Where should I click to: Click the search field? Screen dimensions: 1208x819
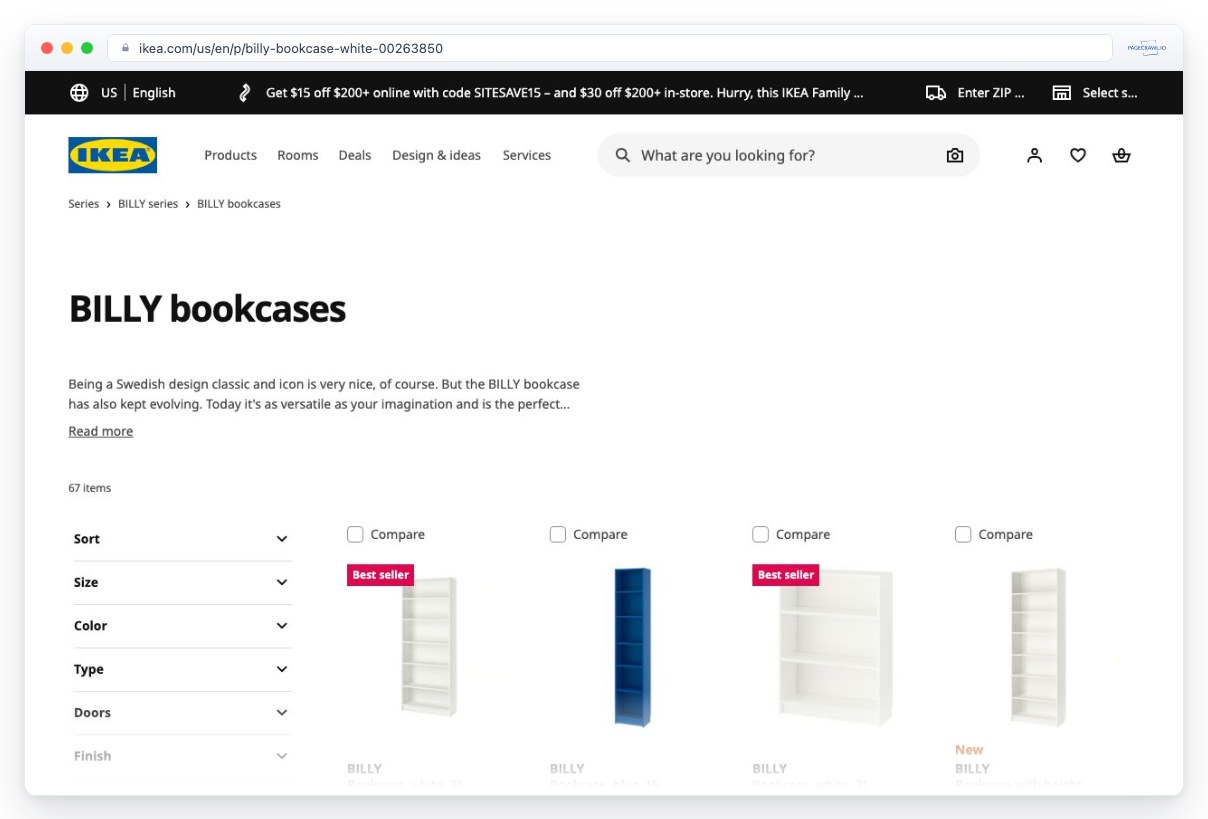788,155
